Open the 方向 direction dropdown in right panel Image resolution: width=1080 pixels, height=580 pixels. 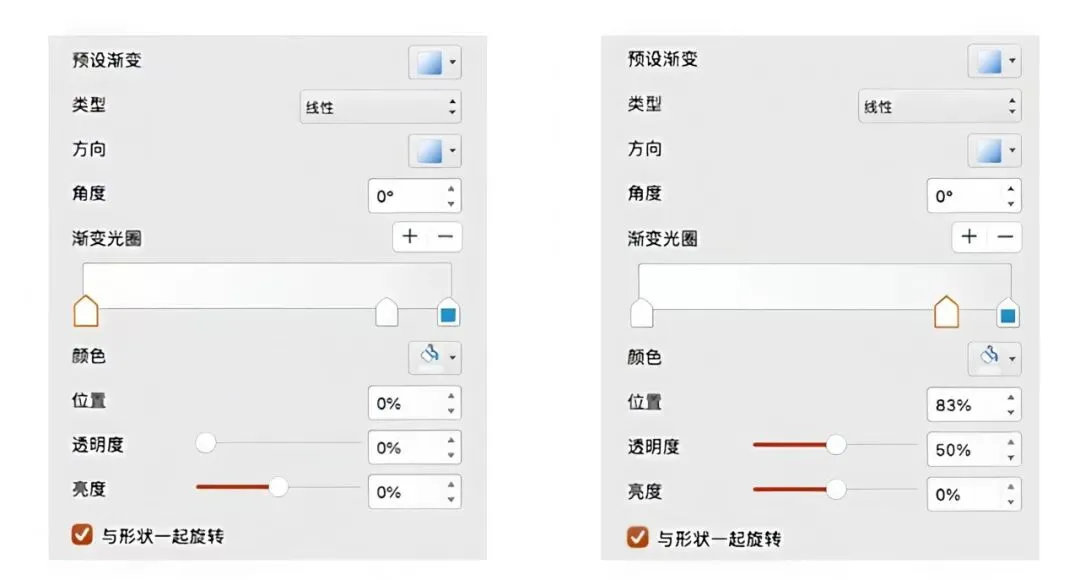coord(993,151)
